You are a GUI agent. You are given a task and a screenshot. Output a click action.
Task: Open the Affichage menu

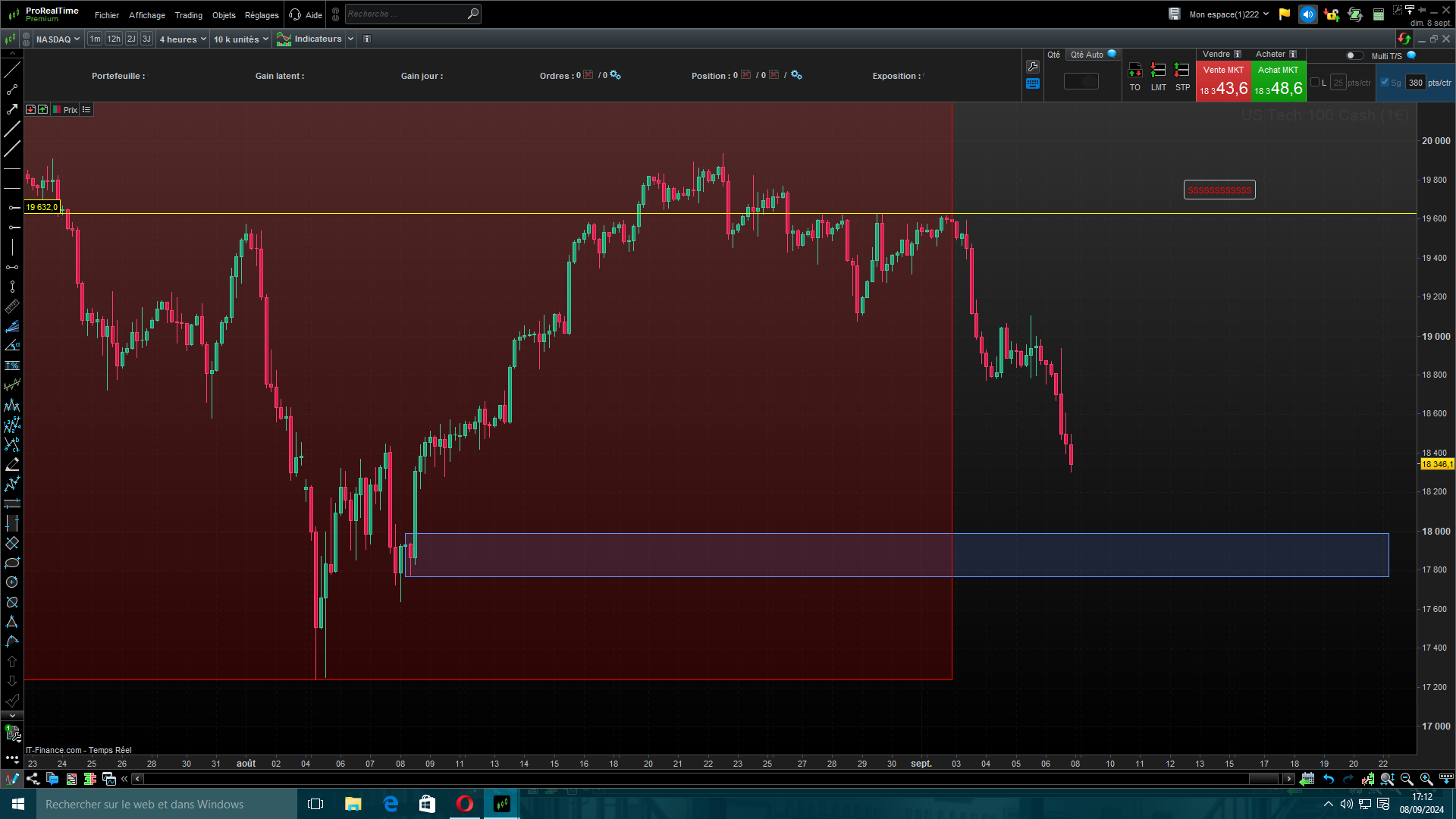tap(146, 15)
